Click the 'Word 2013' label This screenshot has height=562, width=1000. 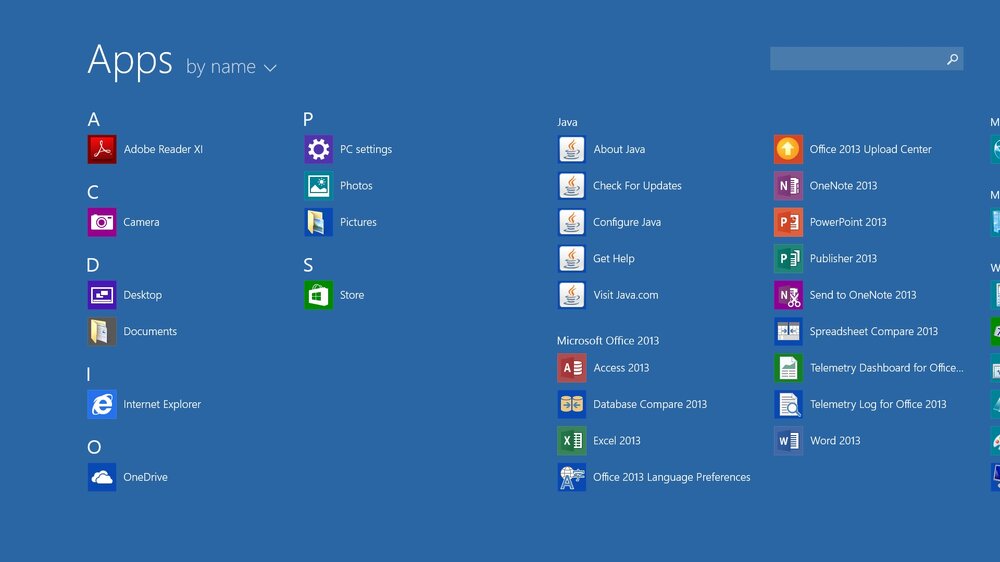pos(835,440)
